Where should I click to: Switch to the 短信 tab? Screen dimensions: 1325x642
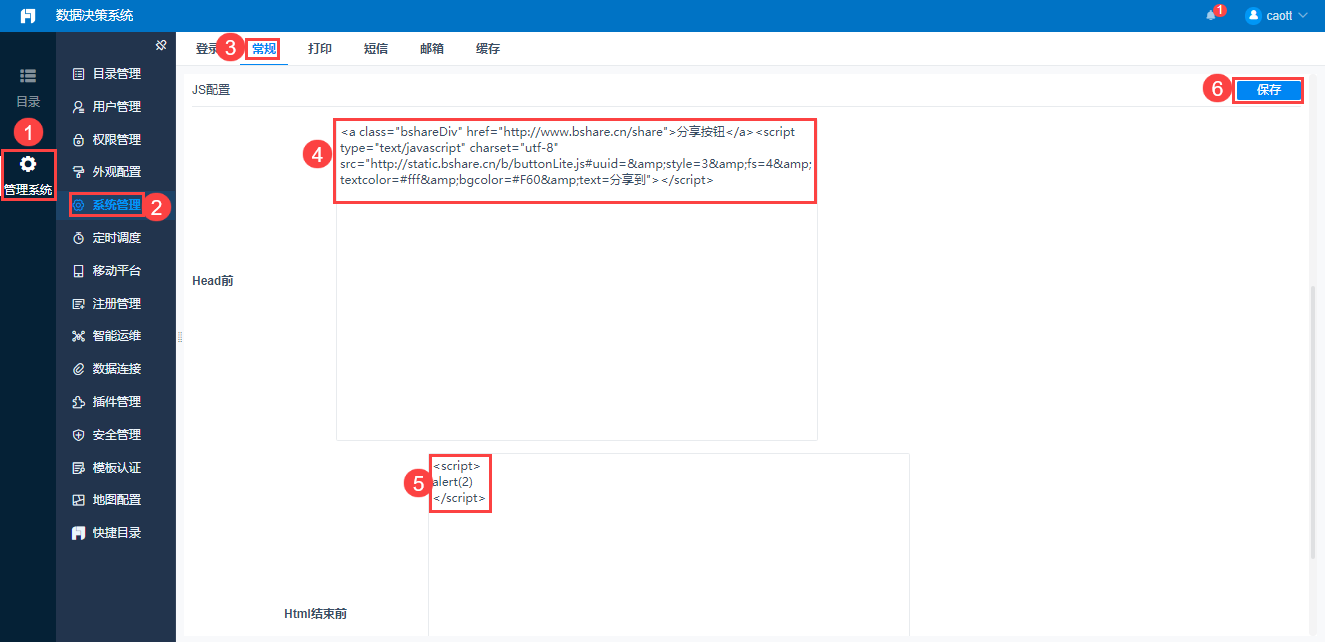(376, 48)
